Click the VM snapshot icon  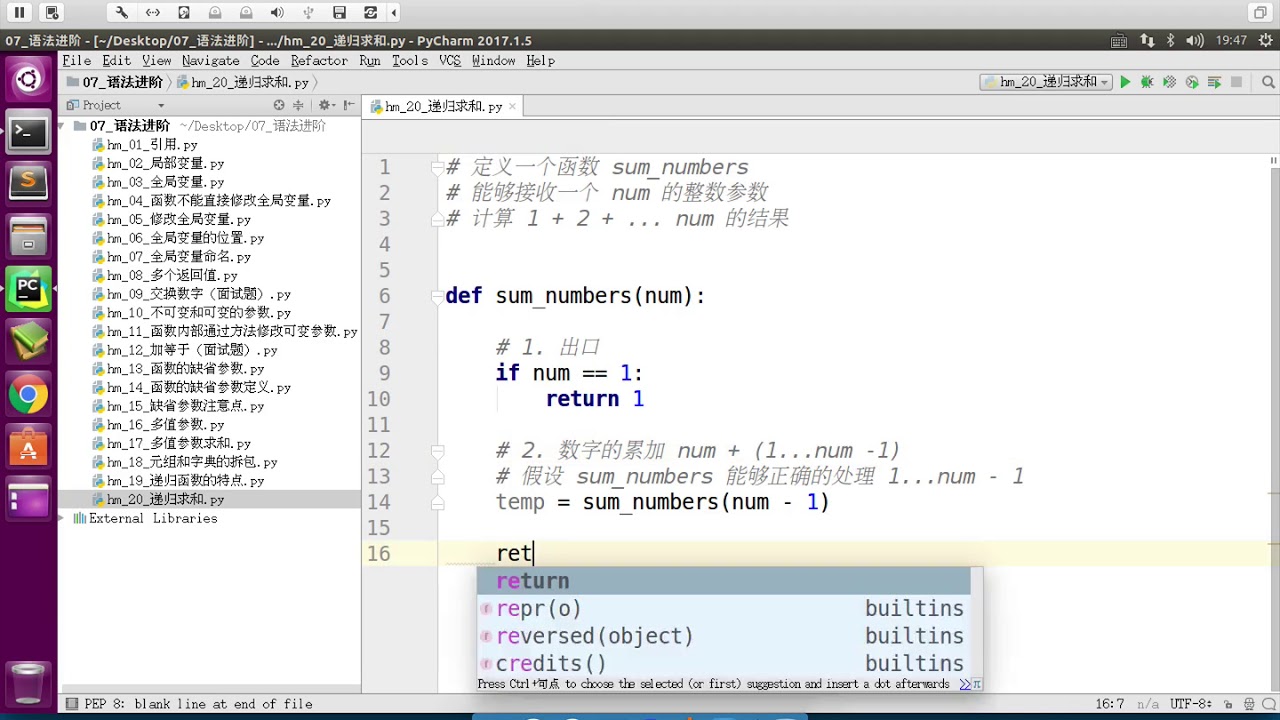click(52, 13)
